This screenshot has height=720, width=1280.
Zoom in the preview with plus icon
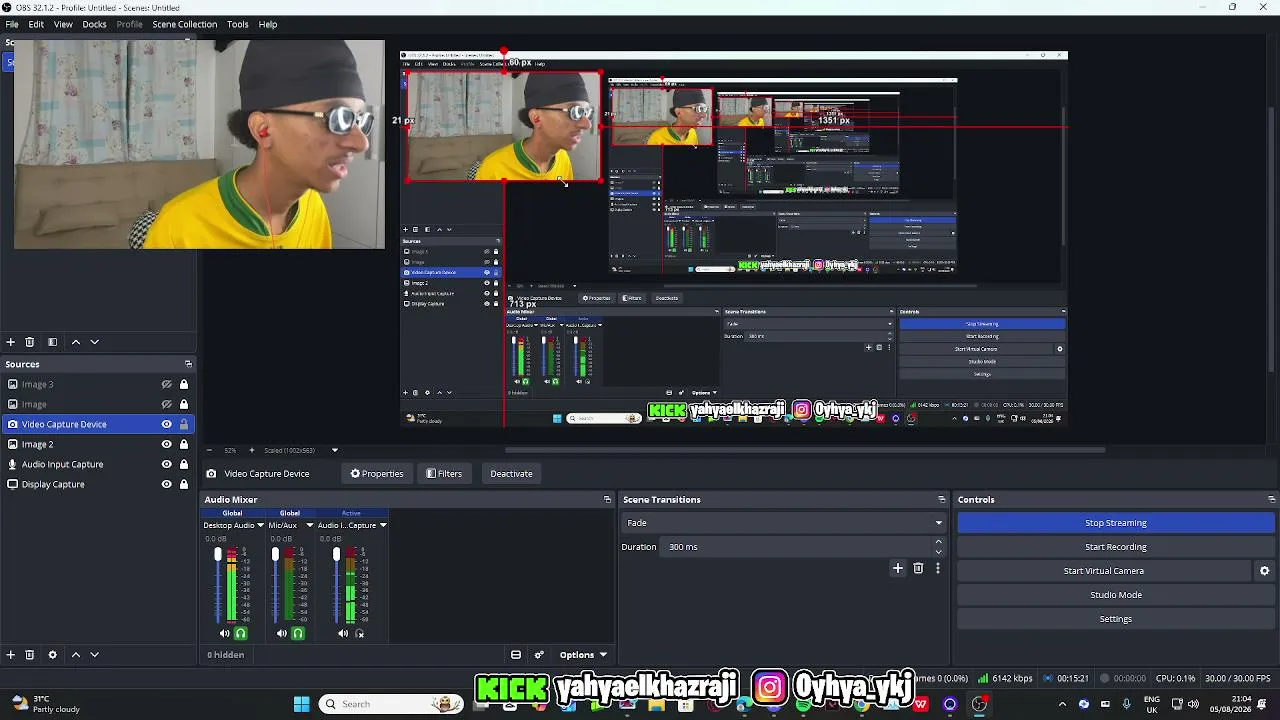pyautogui.click(x=251, y=451)
